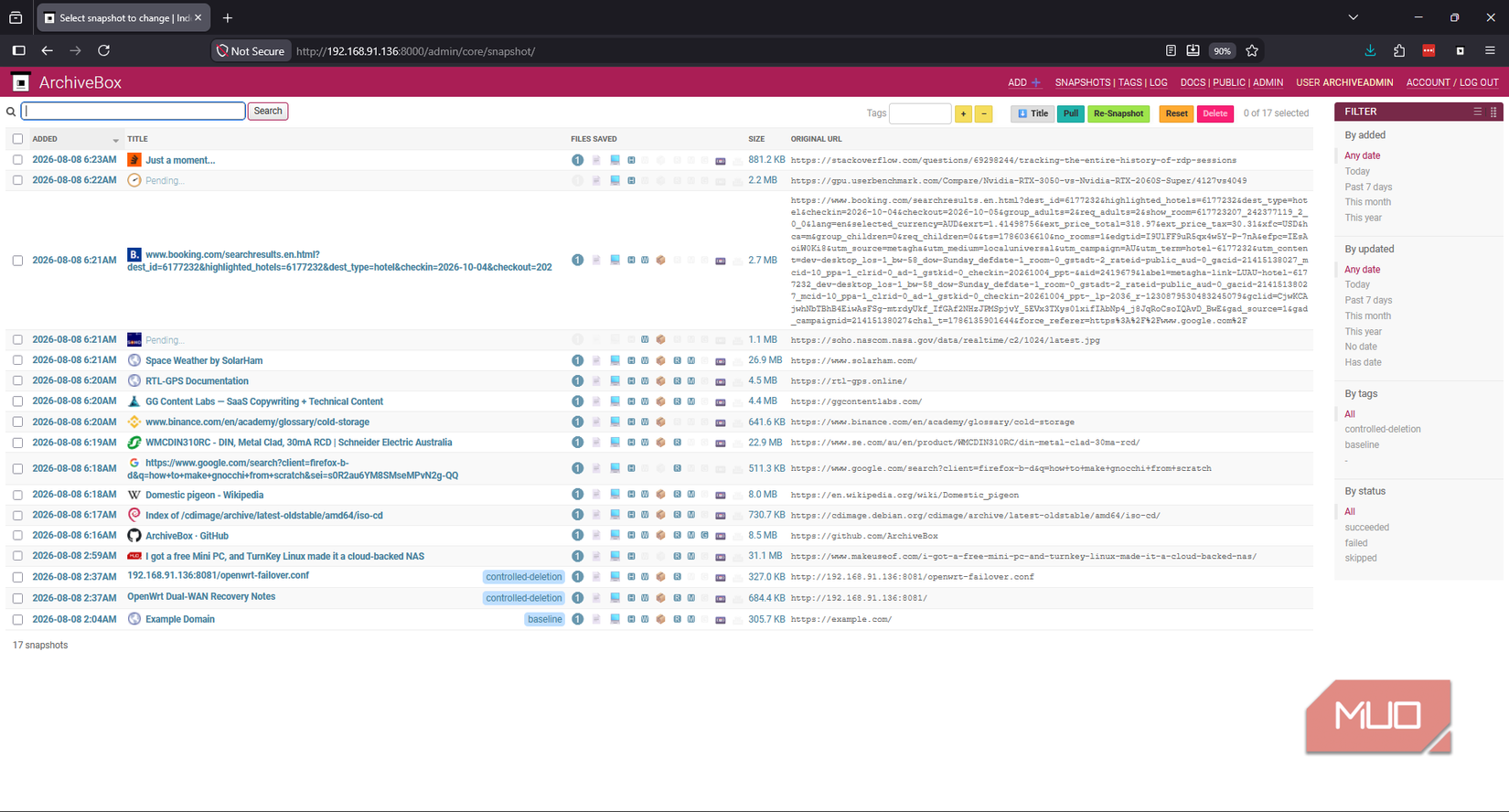1509x812 pixels.
Task: Open mercury M icon for Space Weather by SolarHam
Action: click(x=691, y=360)
